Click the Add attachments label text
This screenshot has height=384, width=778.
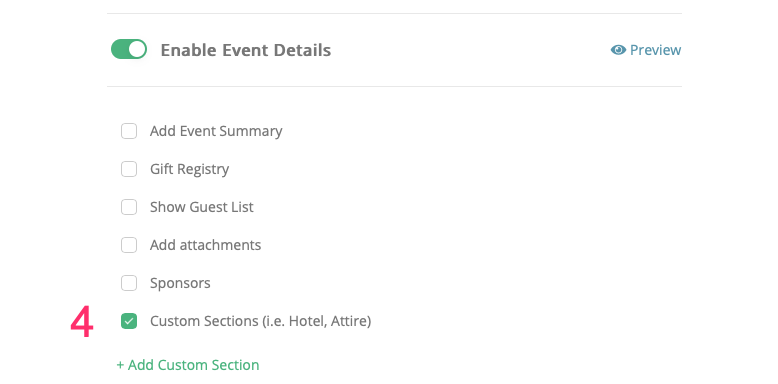click(x=205, y=245)
